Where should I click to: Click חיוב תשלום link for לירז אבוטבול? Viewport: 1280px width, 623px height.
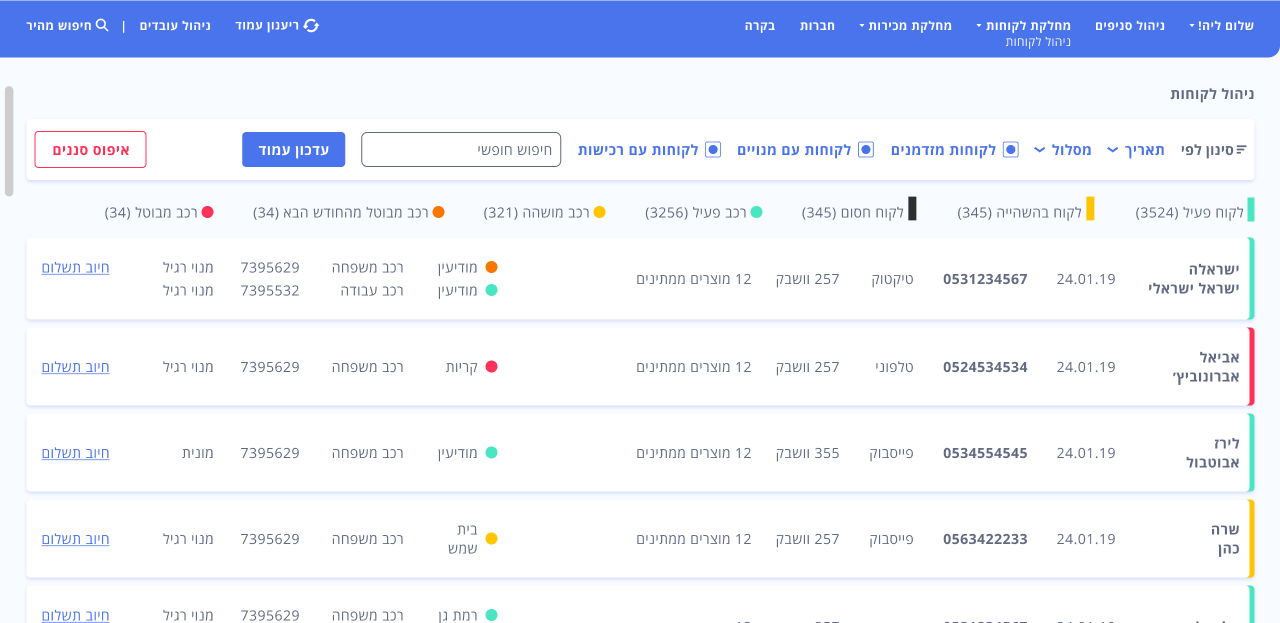(76, 453)
